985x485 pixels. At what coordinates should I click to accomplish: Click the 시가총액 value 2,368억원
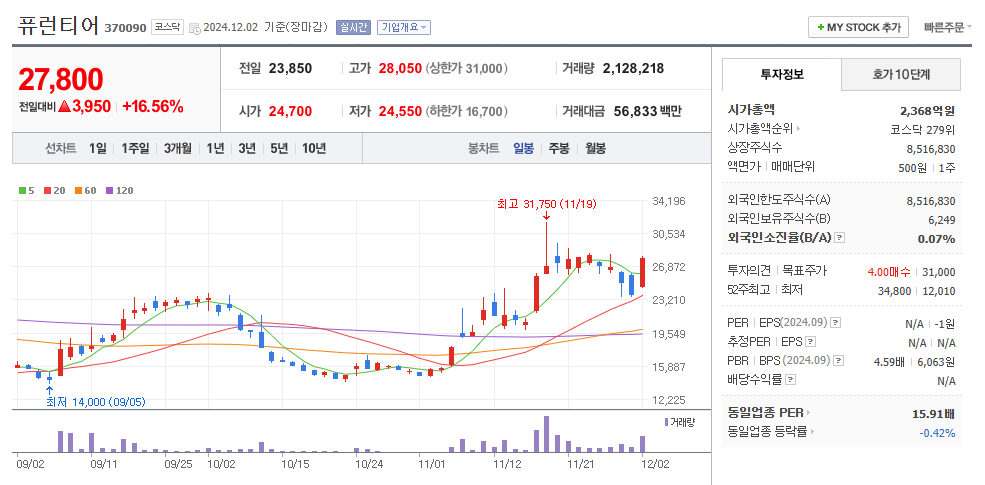[927, 111]
